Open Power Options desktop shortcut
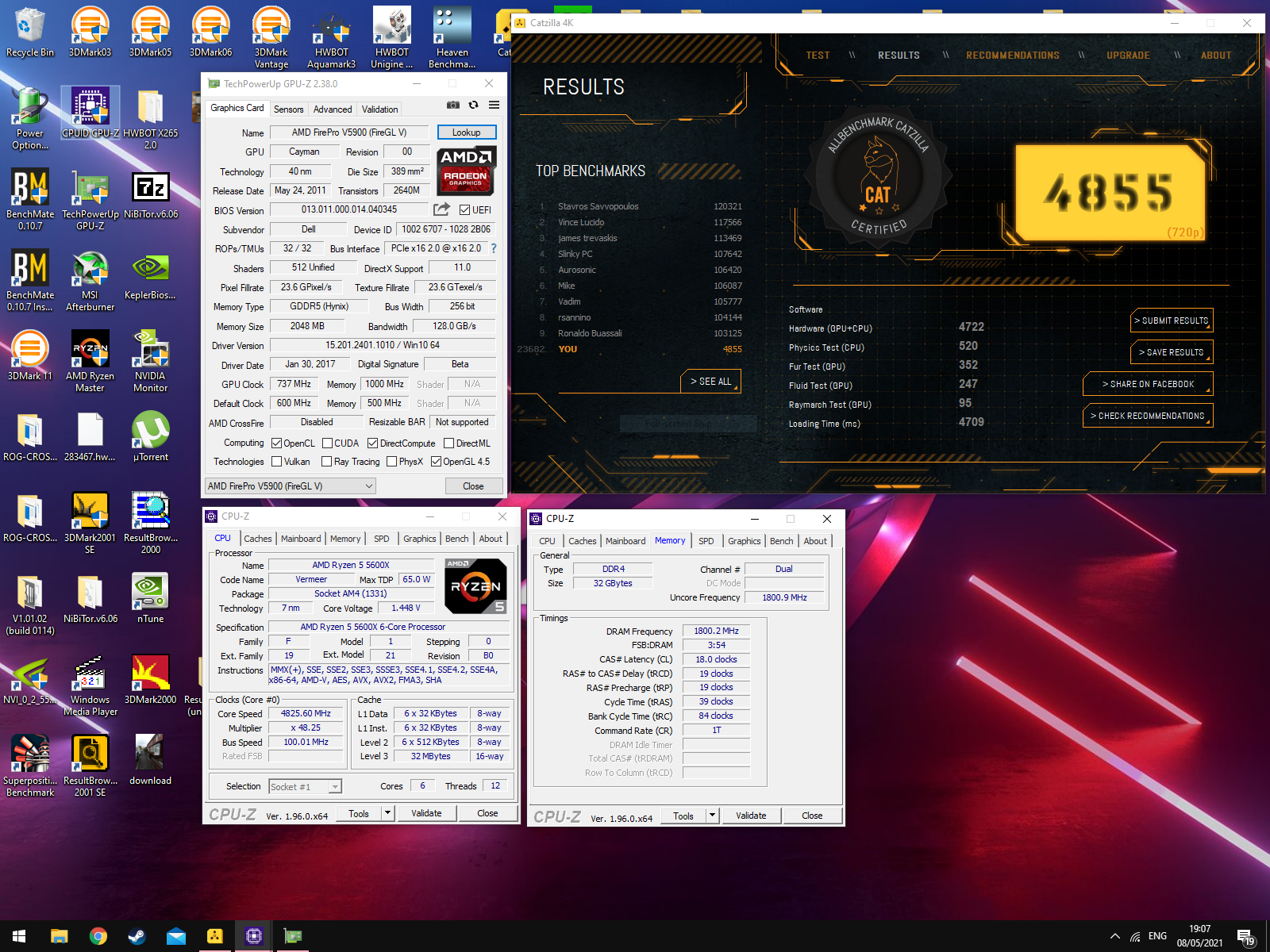Screen dimensions: 1270x952 [x=30, y=119]
